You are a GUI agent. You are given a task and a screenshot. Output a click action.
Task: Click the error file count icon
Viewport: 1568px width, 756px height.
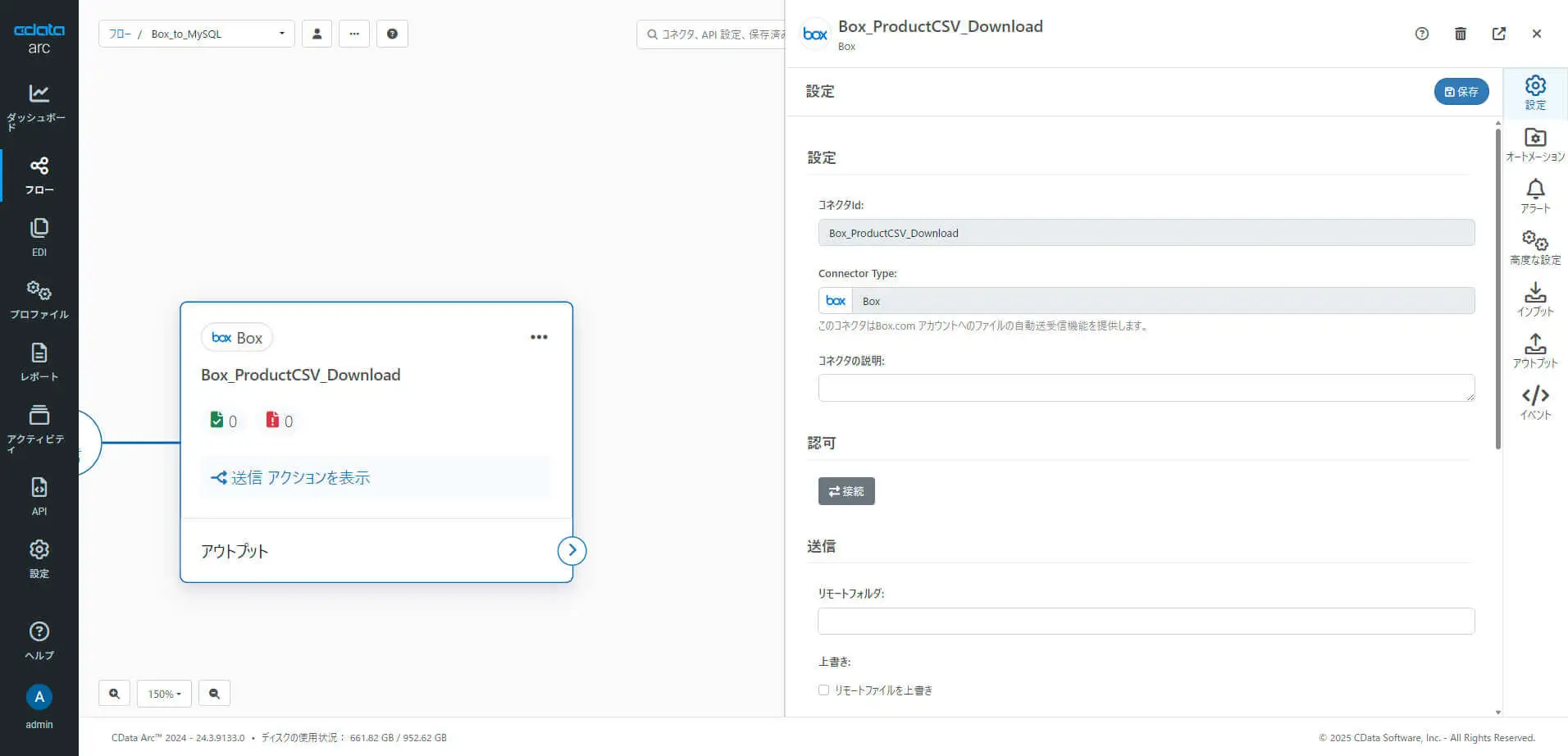point(272,420)
